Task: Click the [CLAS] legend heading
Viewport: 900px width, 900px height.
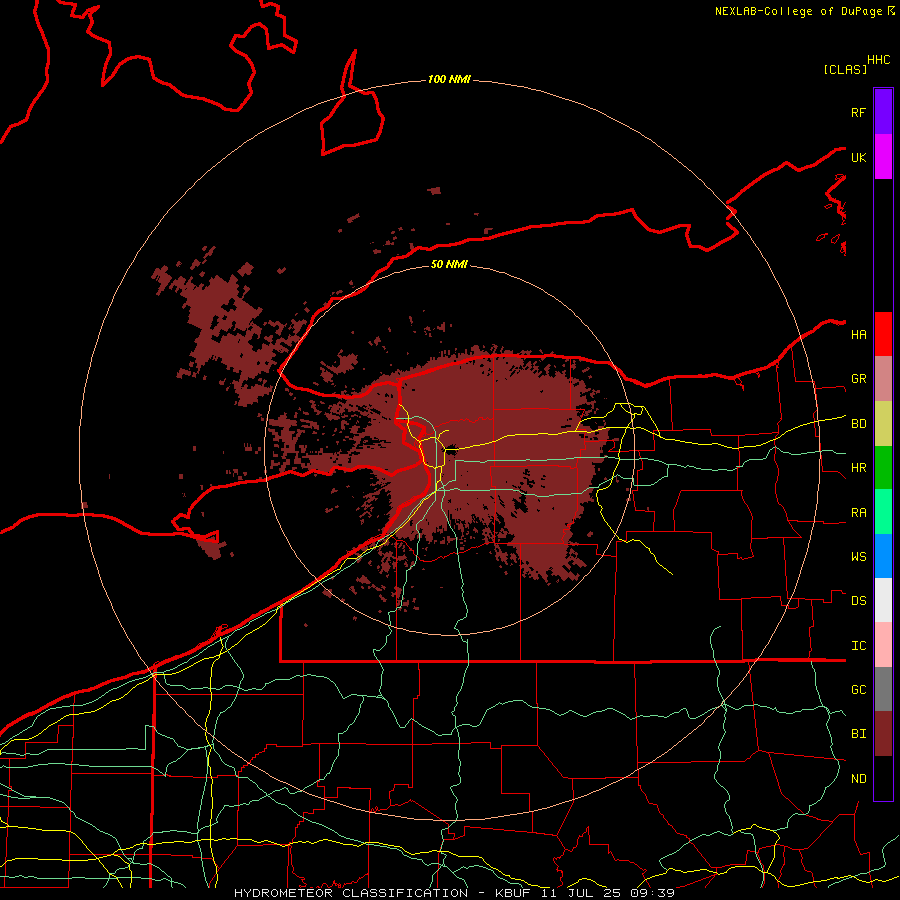Action: point(845,70)
